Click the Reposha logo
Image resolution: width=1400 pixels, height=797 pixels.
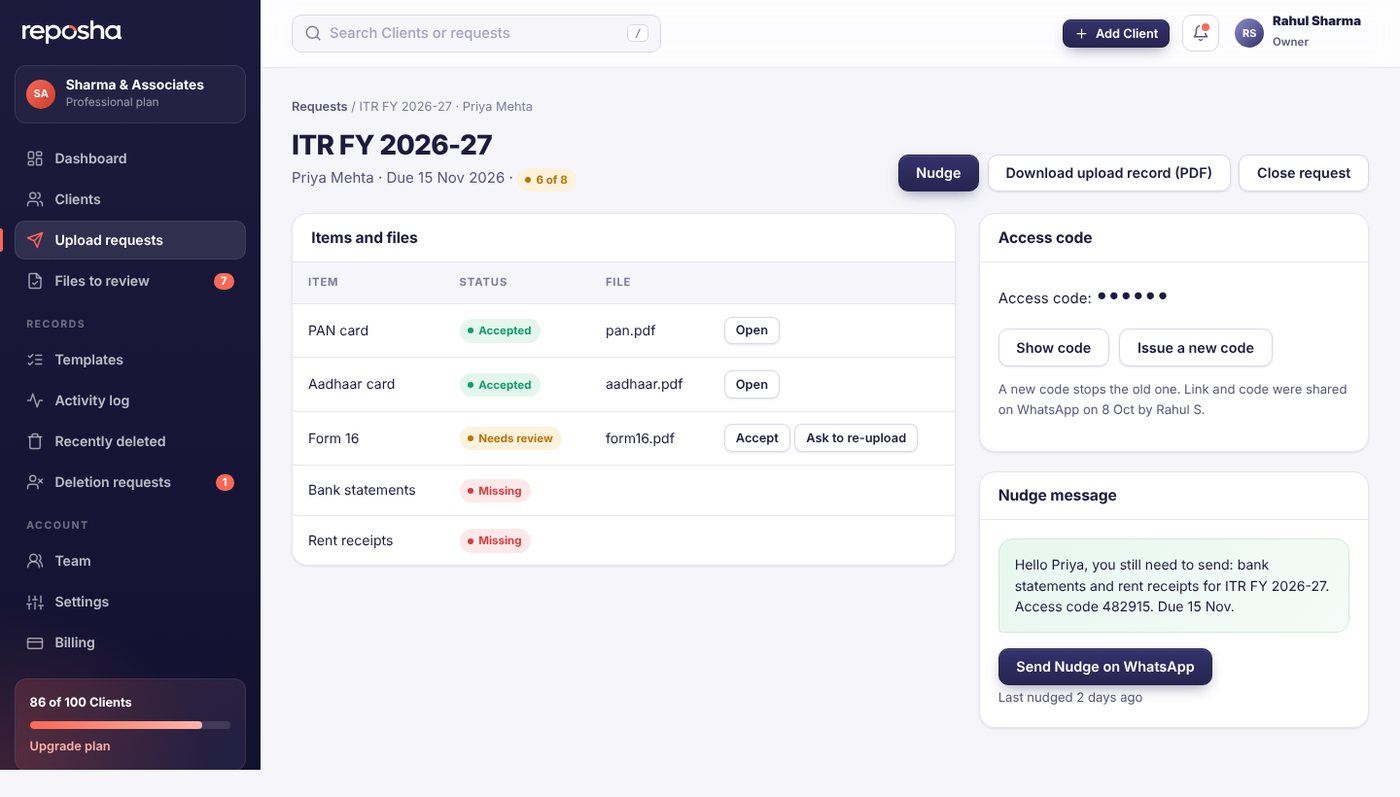pos(71,32)
